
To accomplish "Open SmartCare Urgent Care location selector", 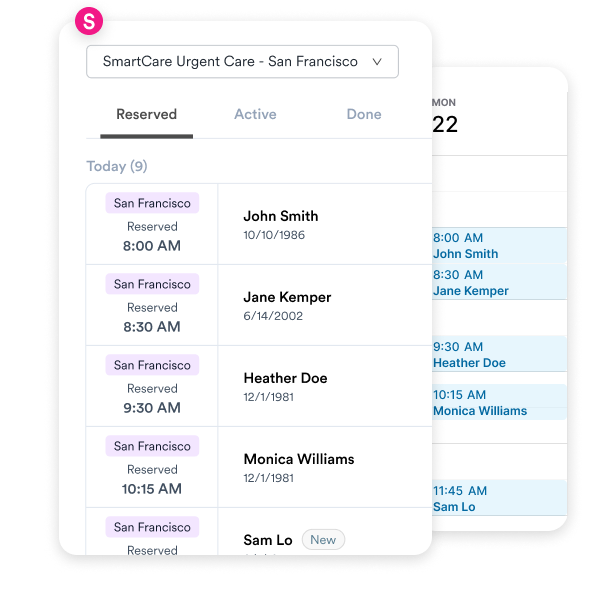I will [x=243, y=62].
